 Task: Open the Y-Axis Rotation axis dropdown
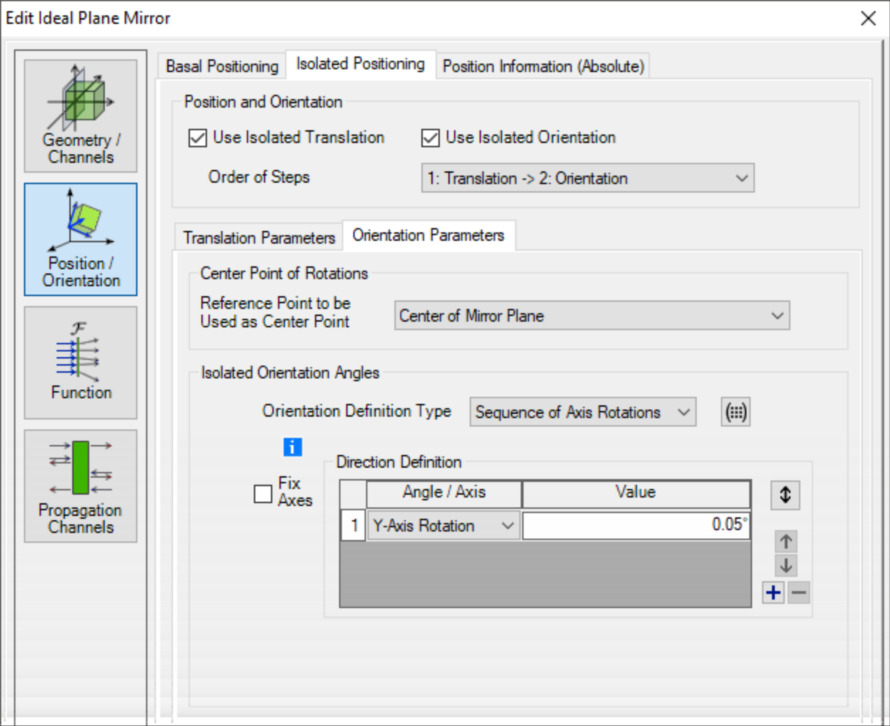coord(443,526)
